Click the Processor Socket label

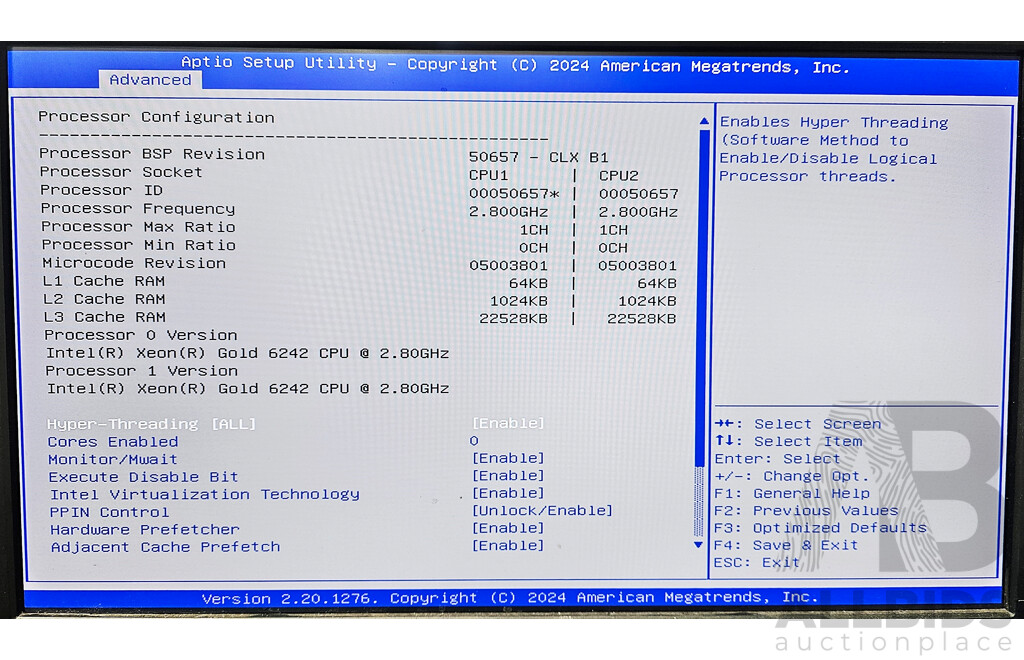tap(121, 172)
